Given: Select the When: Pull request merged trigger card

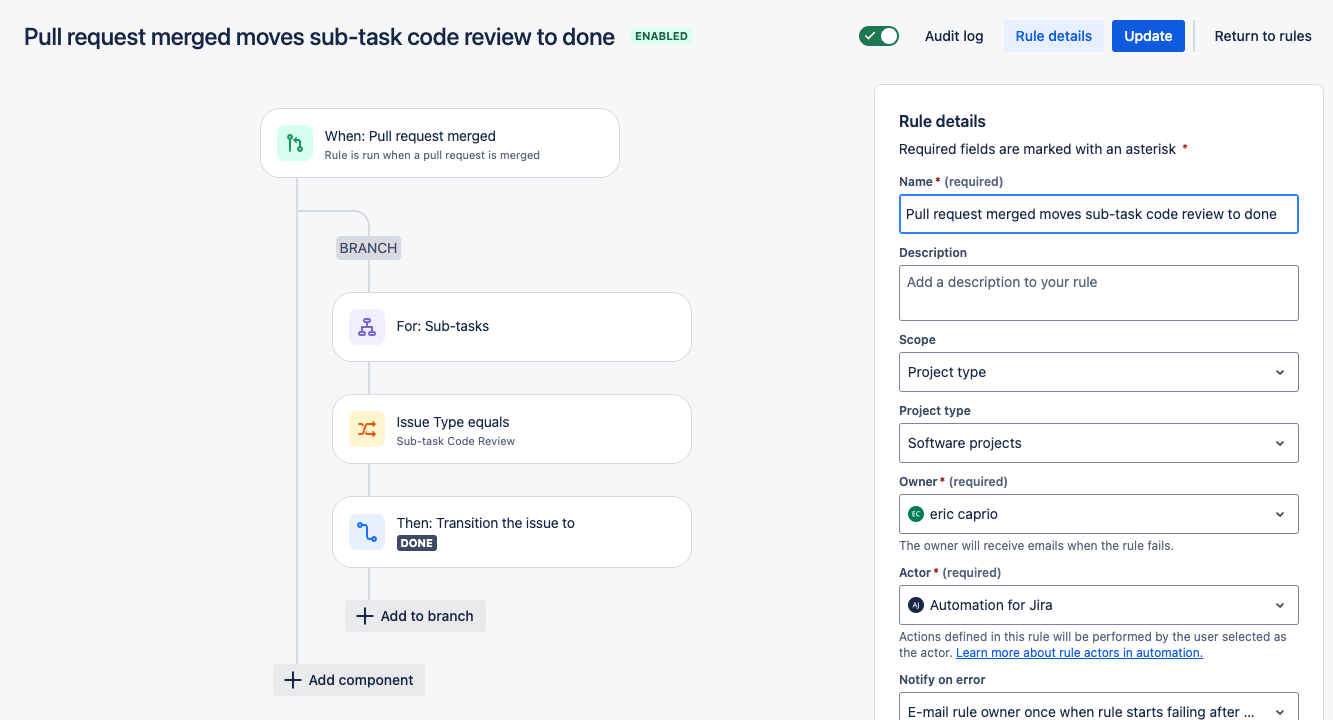Looking at the screenshot, I should pos(440,143).
